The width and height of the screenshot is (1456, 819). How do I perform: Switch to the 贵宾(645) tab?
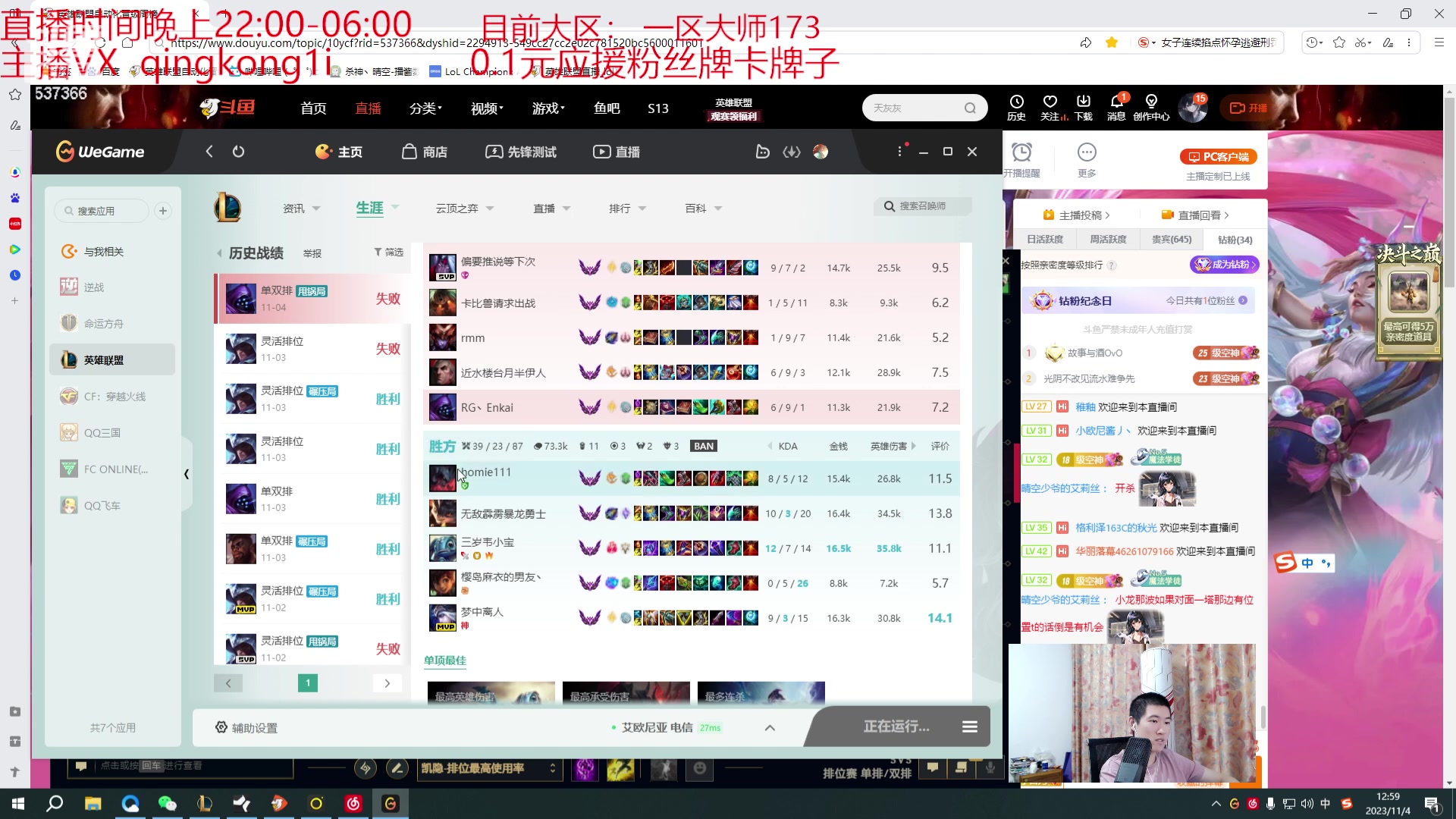click(x=1172, y=240)
